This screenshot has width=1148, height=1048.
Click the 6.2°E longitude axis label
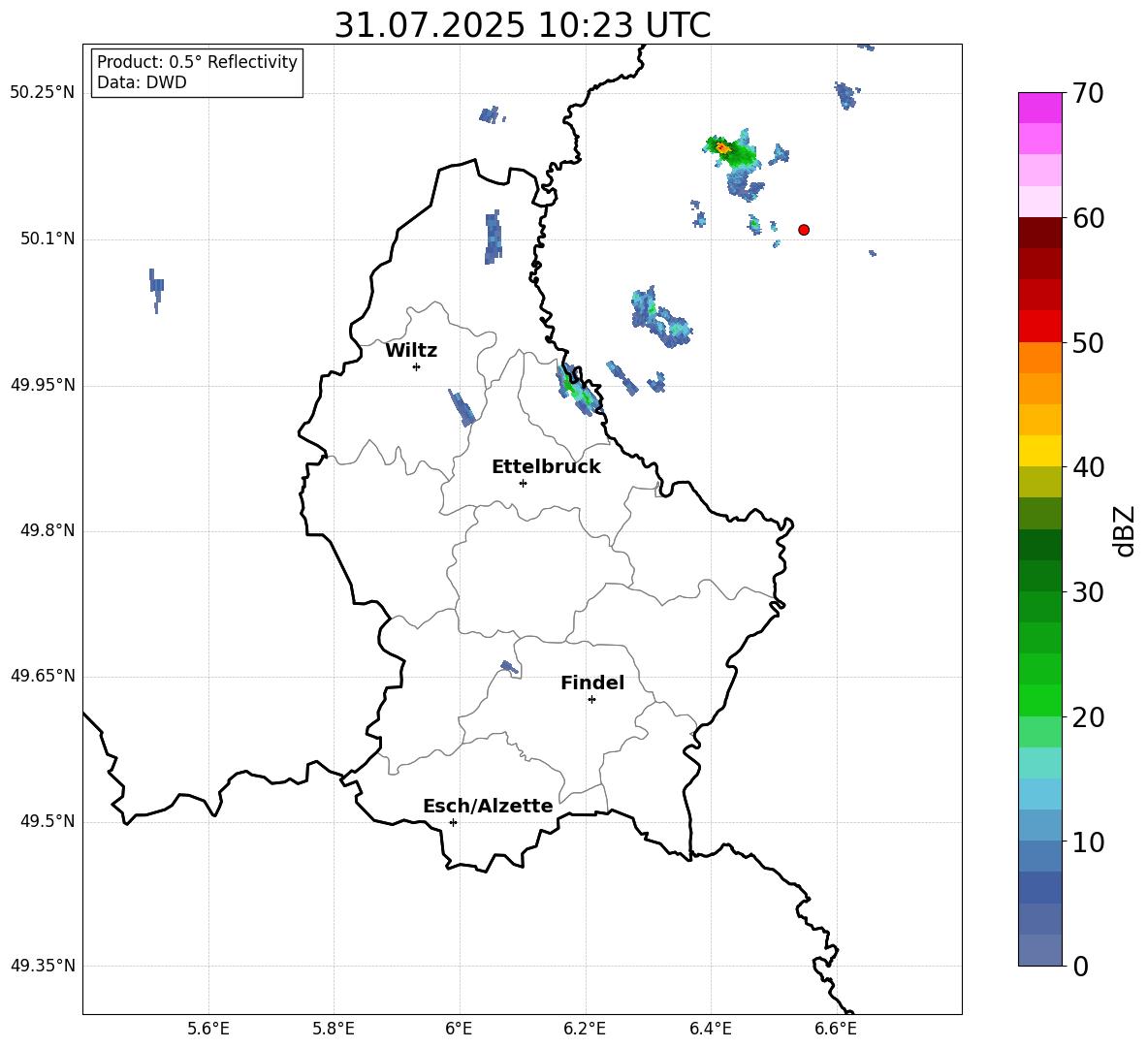(x=585, y=1029)
